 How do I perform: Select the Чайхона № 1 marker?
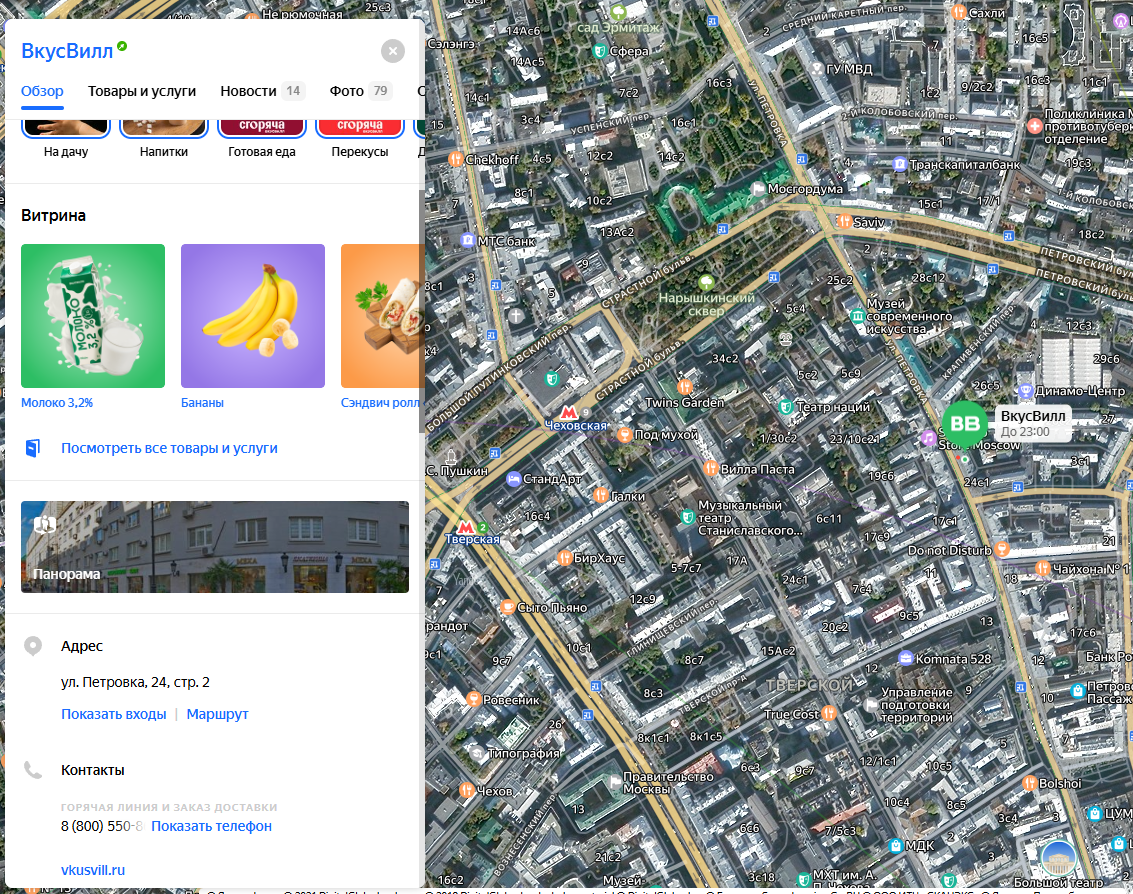[x=1042, y=568]
